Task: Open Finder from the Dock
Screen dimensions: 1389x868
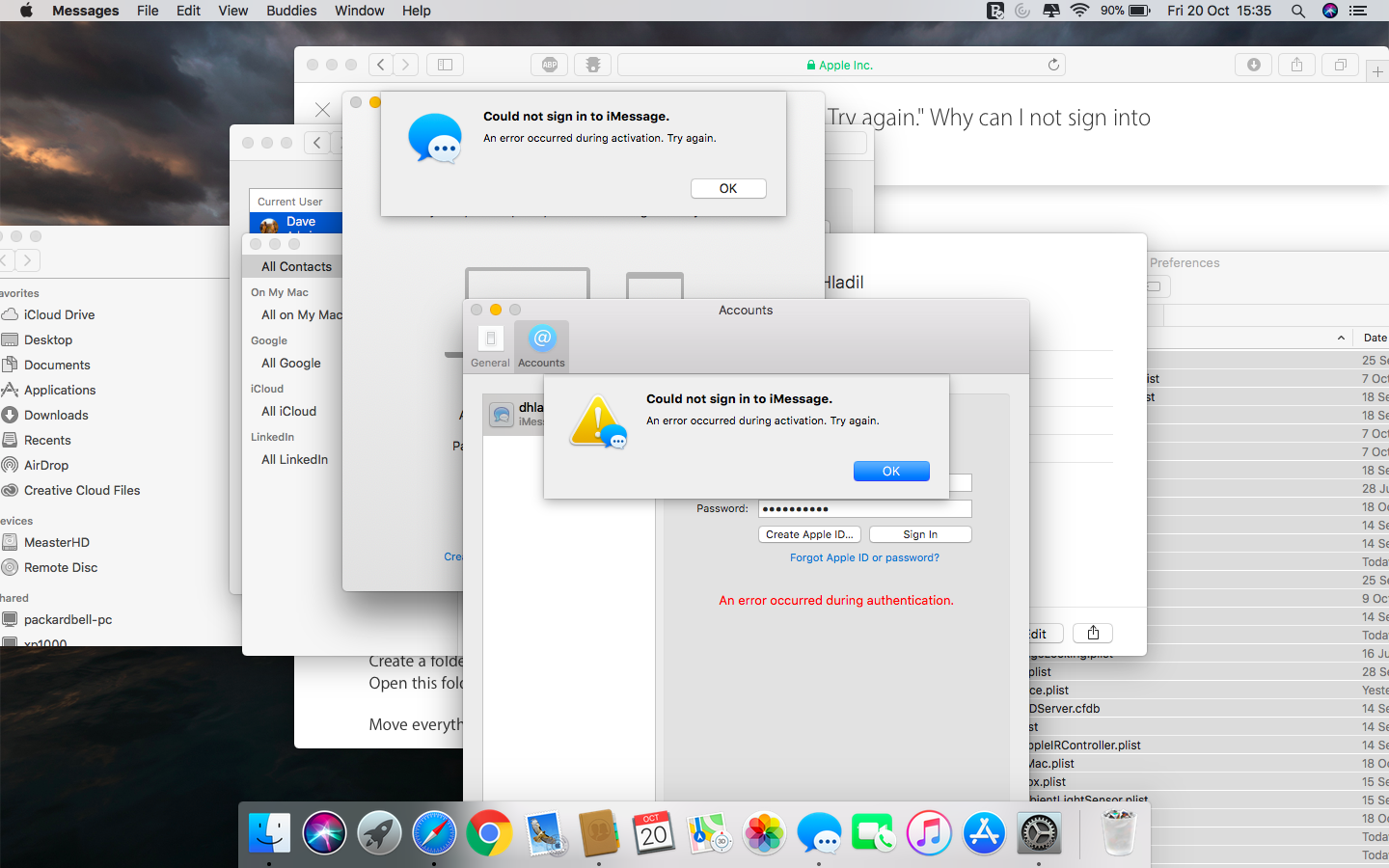Action: click(x=269, y=833)
